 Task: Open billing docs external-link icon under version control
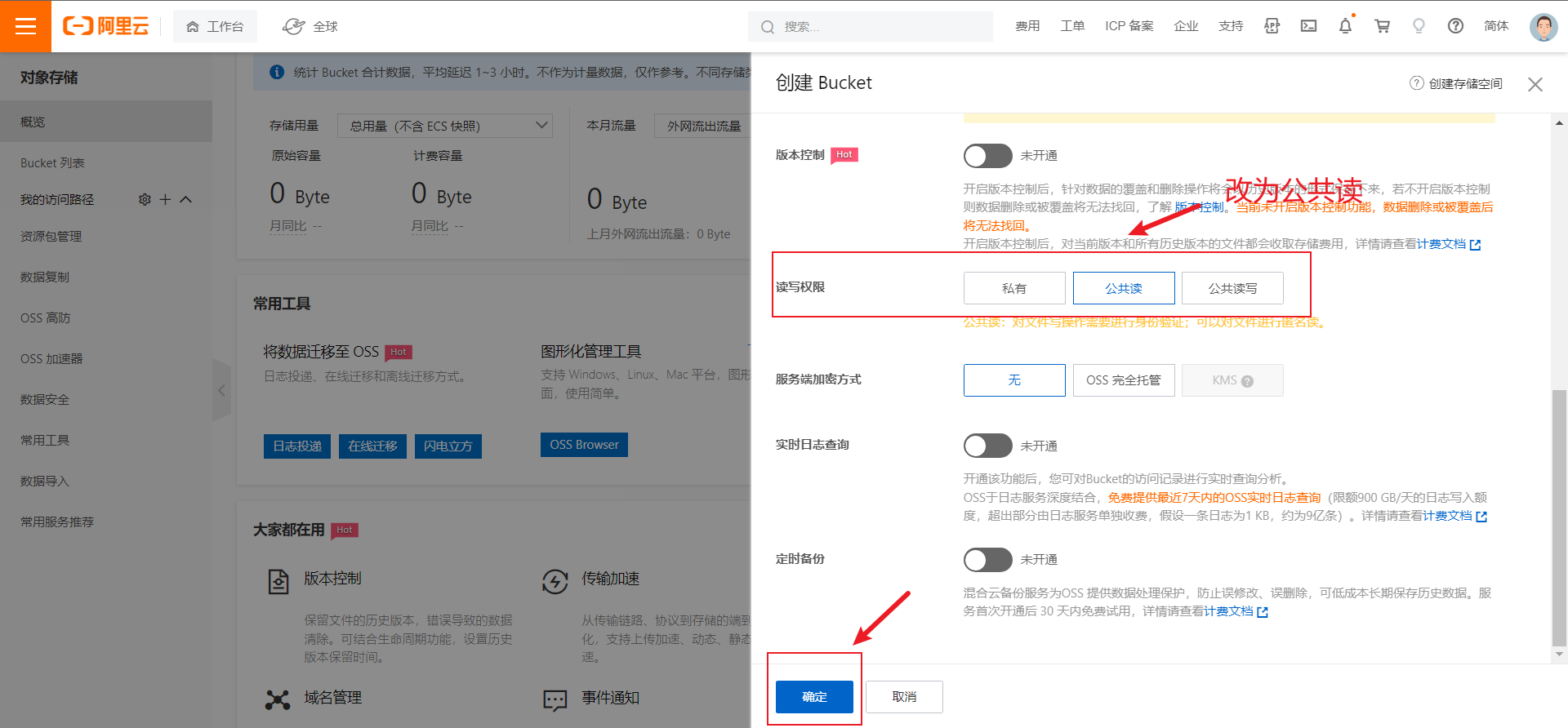coord(1475,245)
